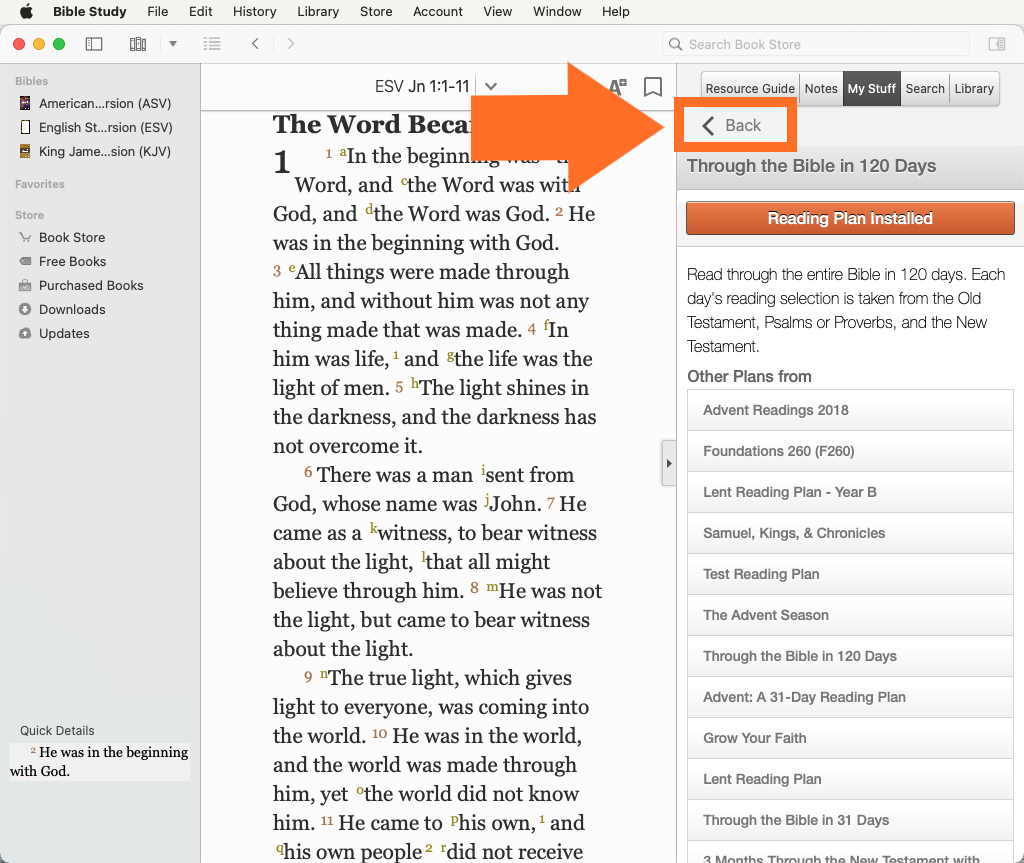Expand the ESV Jn 1:1-11 passage dropdown
Screen dimensions: 1024x863
point(491,86)
